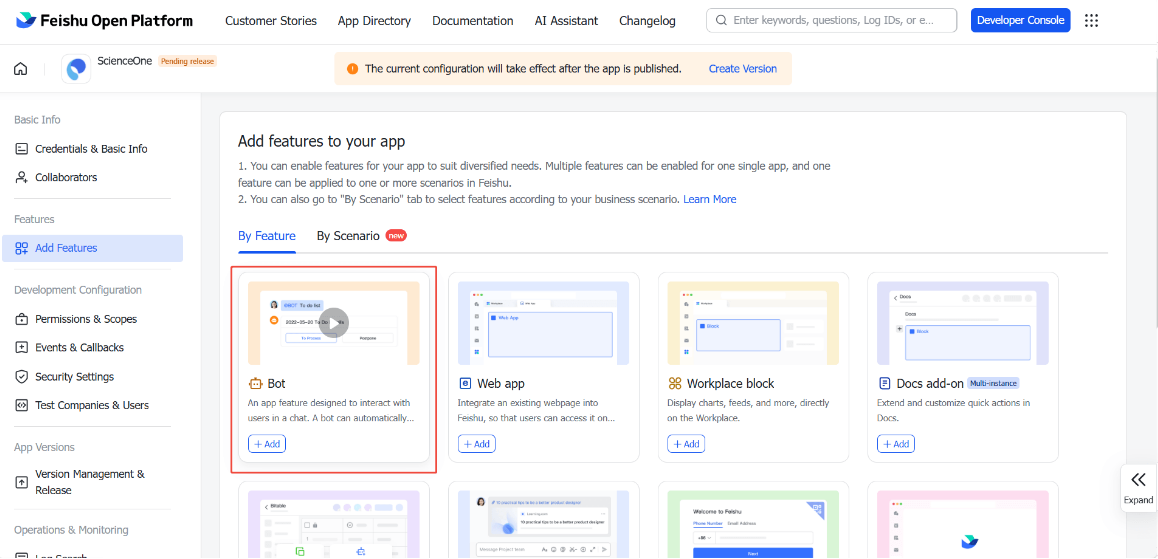1158x559 pixels.
Task: Go to the home icon
Action: pyautogui.click(x=21, y=69)
